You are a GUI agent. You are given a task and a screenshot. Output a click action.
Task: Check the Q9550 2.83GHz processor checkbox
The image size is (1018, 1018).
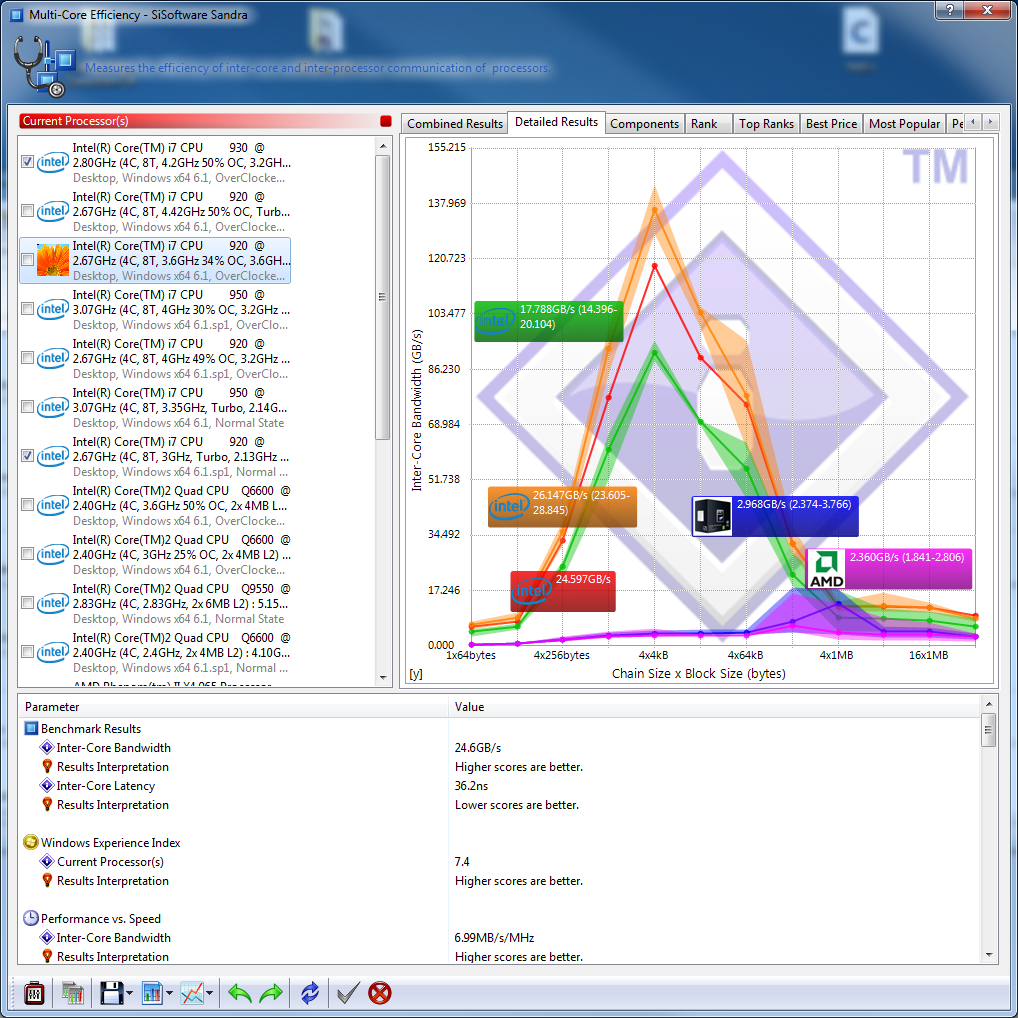click(27, 603)
